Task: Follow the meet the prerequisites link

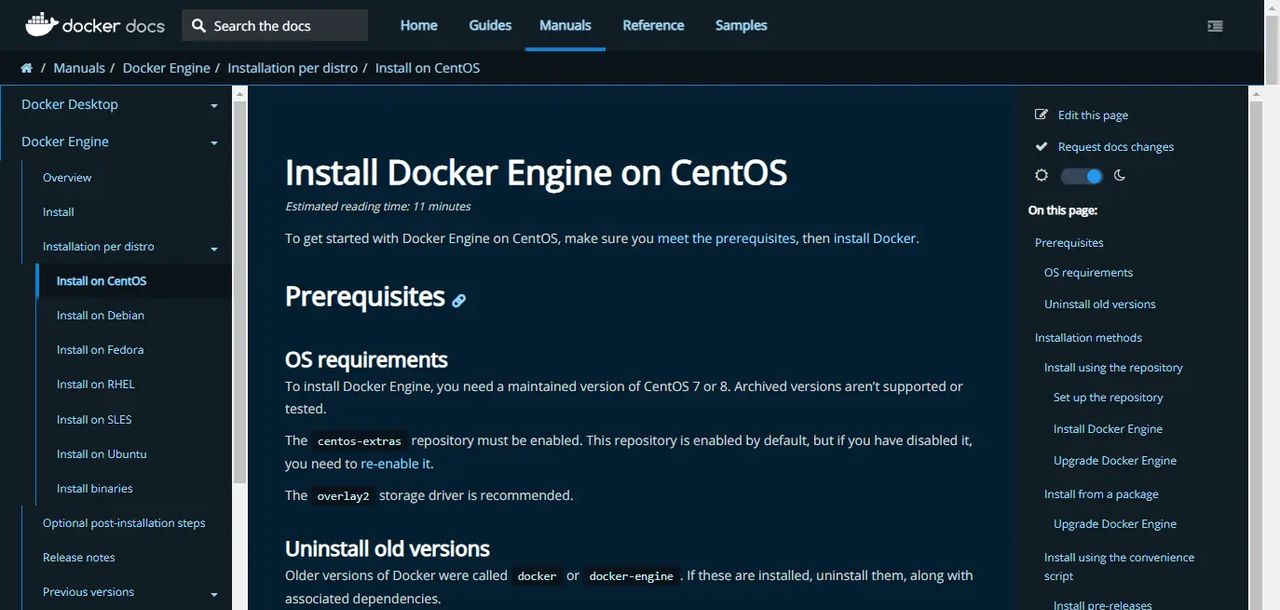Action: [726, 238]
